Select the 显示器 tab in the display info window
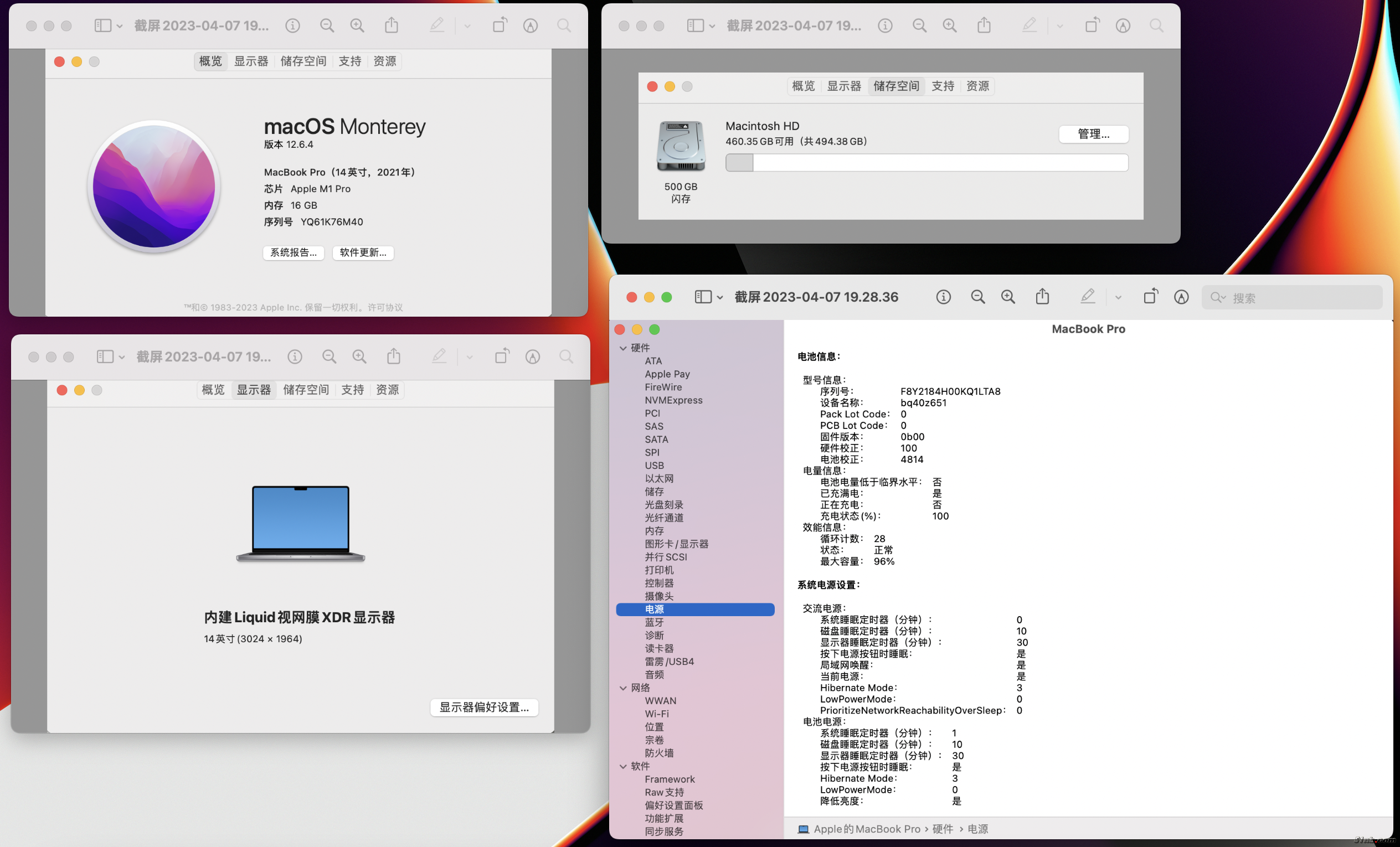Image resolution: width=1400 pixels, height=847 pixels. click(254, 390)
